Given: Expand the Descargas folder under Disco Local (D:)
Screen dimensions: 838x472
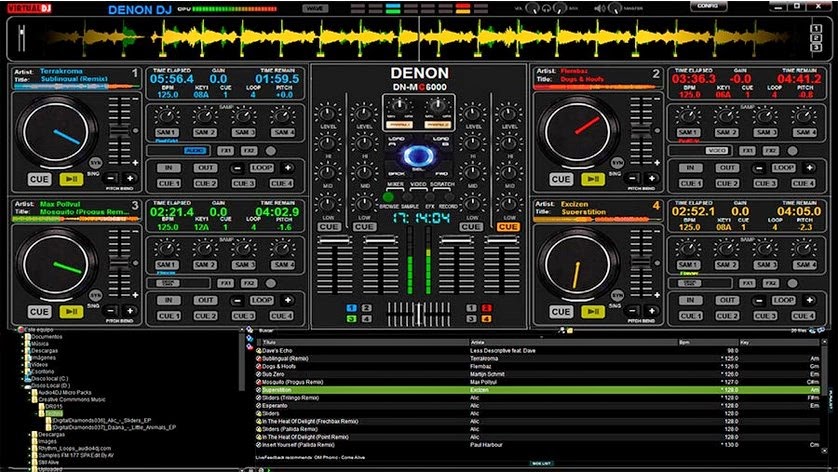Looking at the screenshot, I should click(x=30, y=435).
